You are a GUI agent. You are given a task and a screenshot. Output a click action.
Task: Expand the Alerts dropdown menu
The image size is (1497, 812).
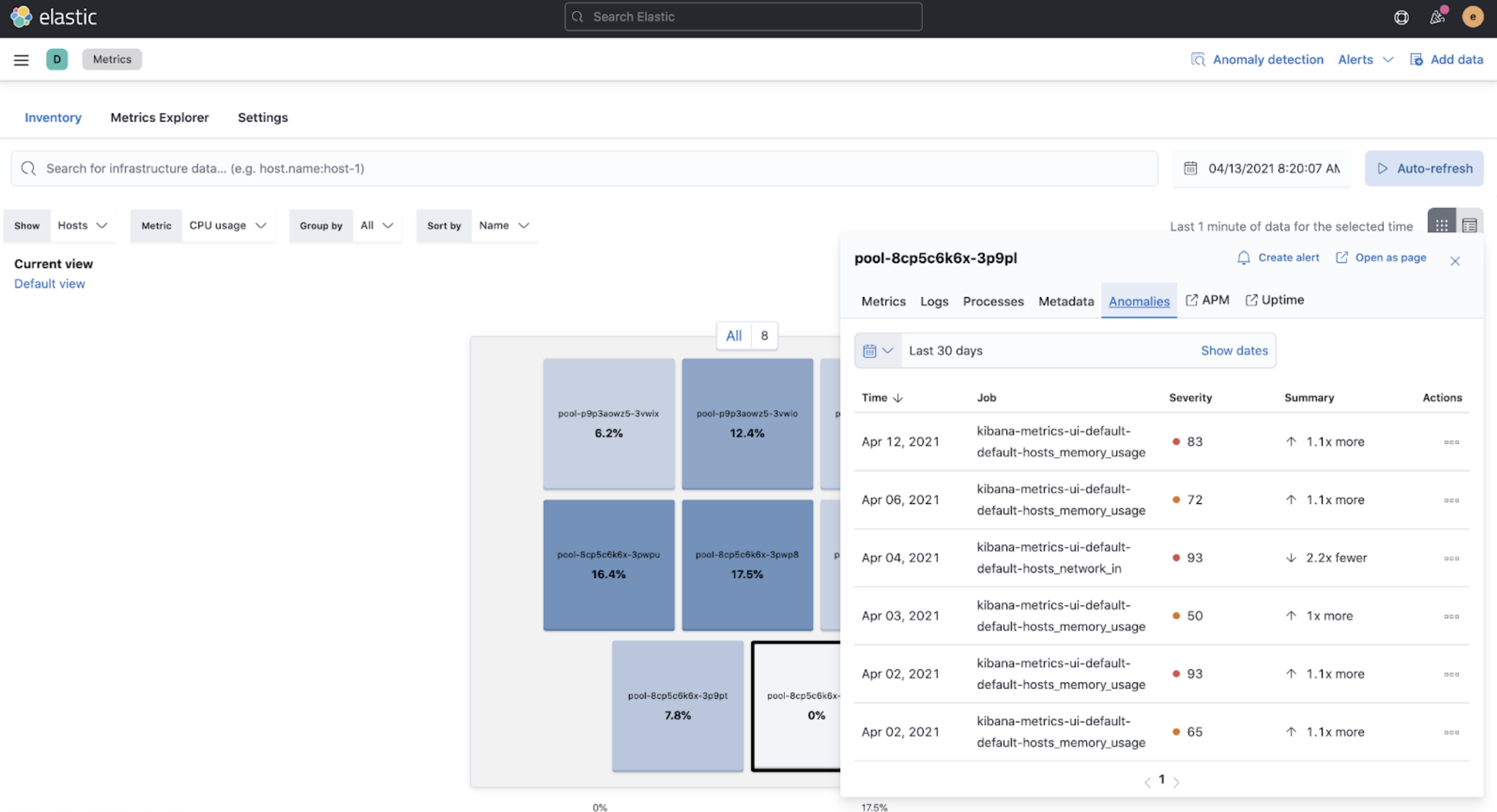pos(1365,58)
